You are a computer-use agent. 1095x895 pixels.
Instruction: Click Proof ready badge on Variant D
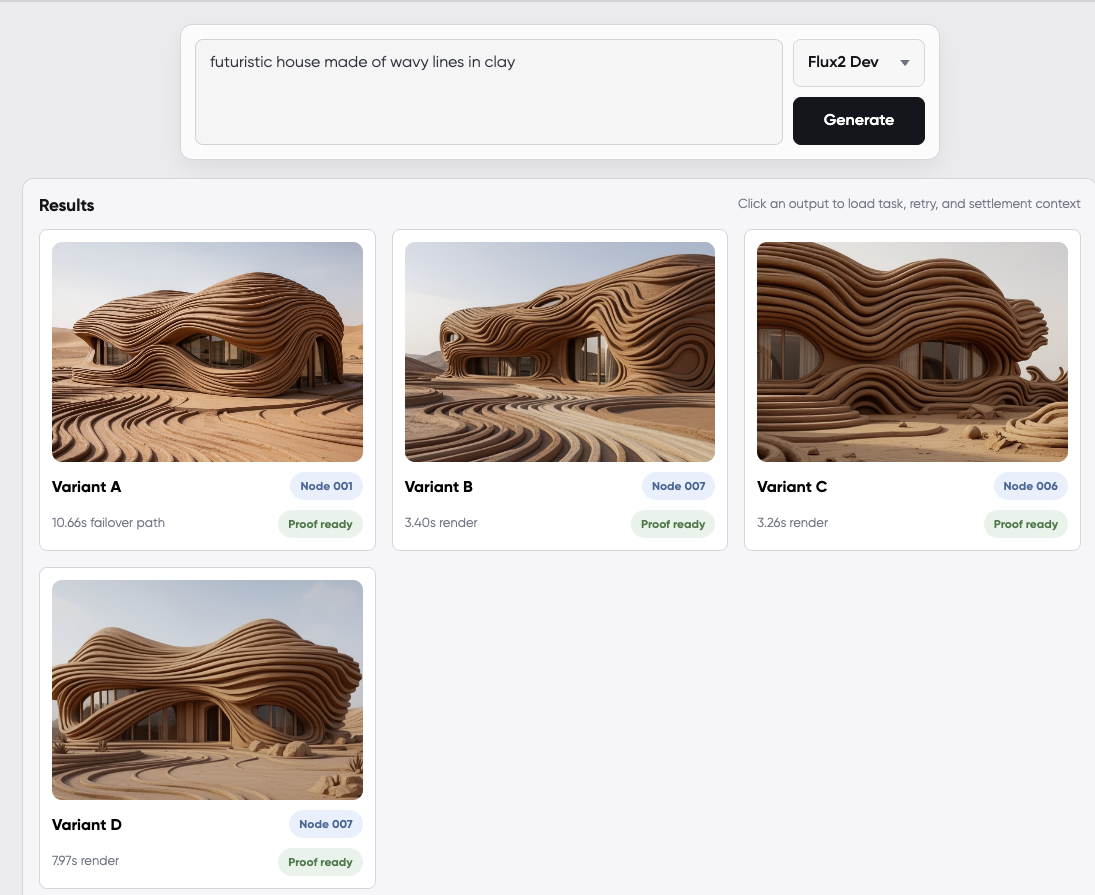coord(320,862)
